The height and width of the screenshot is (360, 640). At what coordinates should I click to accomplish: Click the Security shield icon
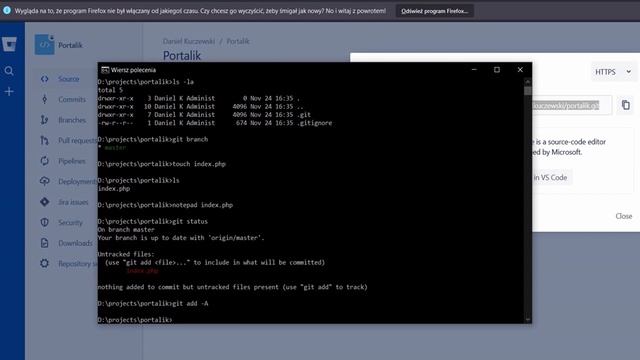point(44,222)
